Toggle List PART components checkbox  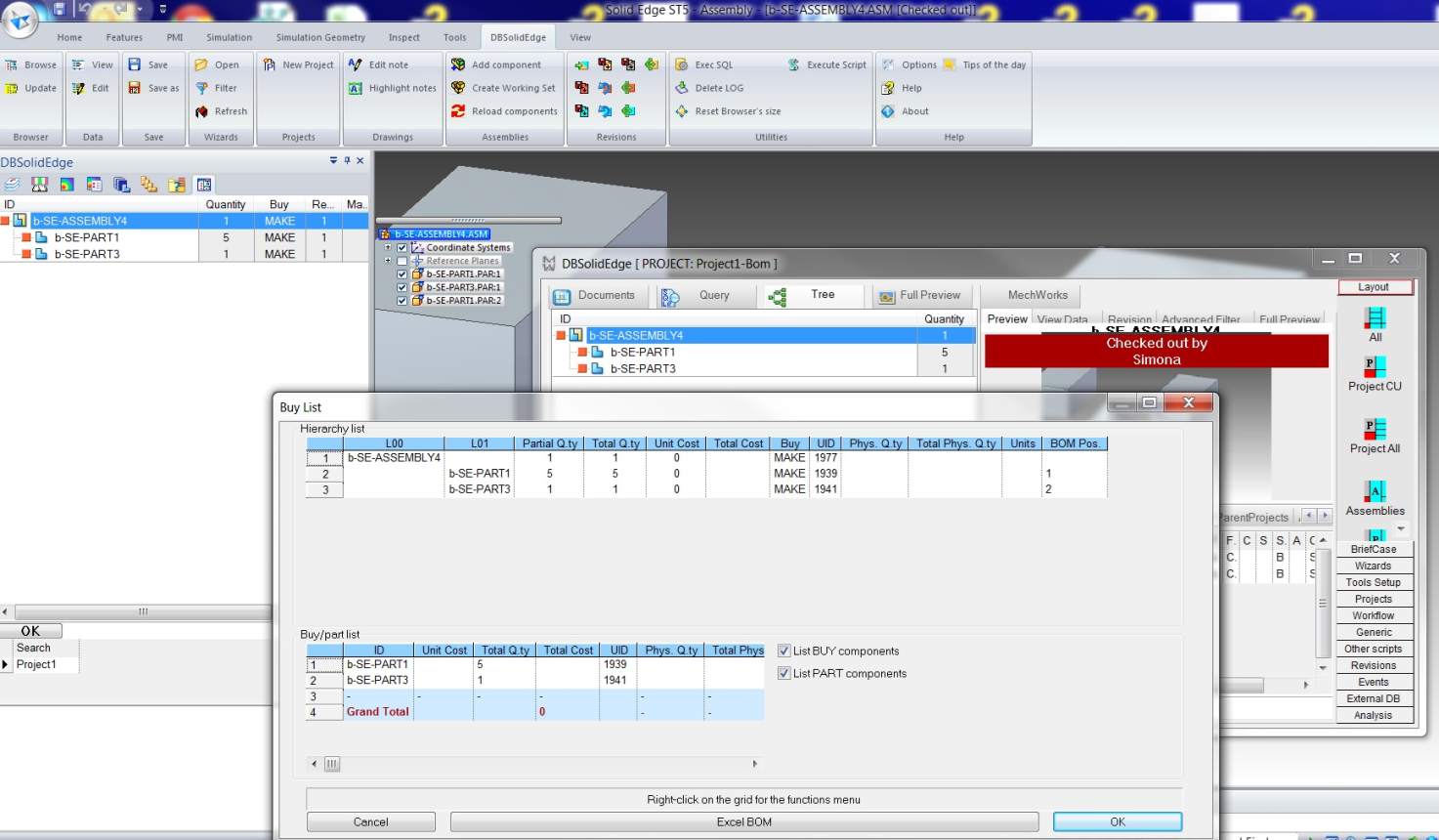tap(783, 673)
